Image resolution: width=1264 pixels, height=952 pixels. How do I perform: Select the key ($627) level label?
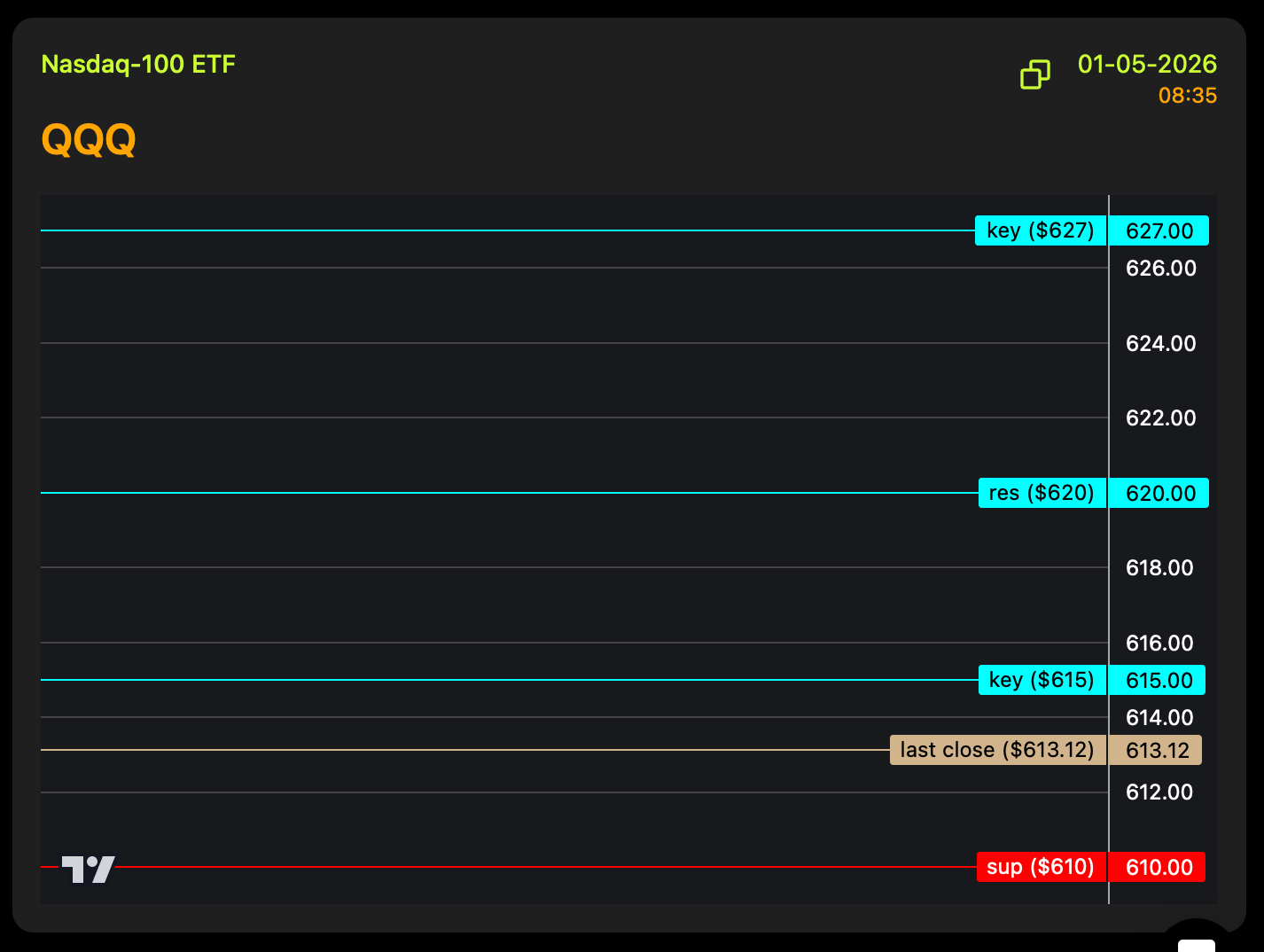(x=1041, y=230)
